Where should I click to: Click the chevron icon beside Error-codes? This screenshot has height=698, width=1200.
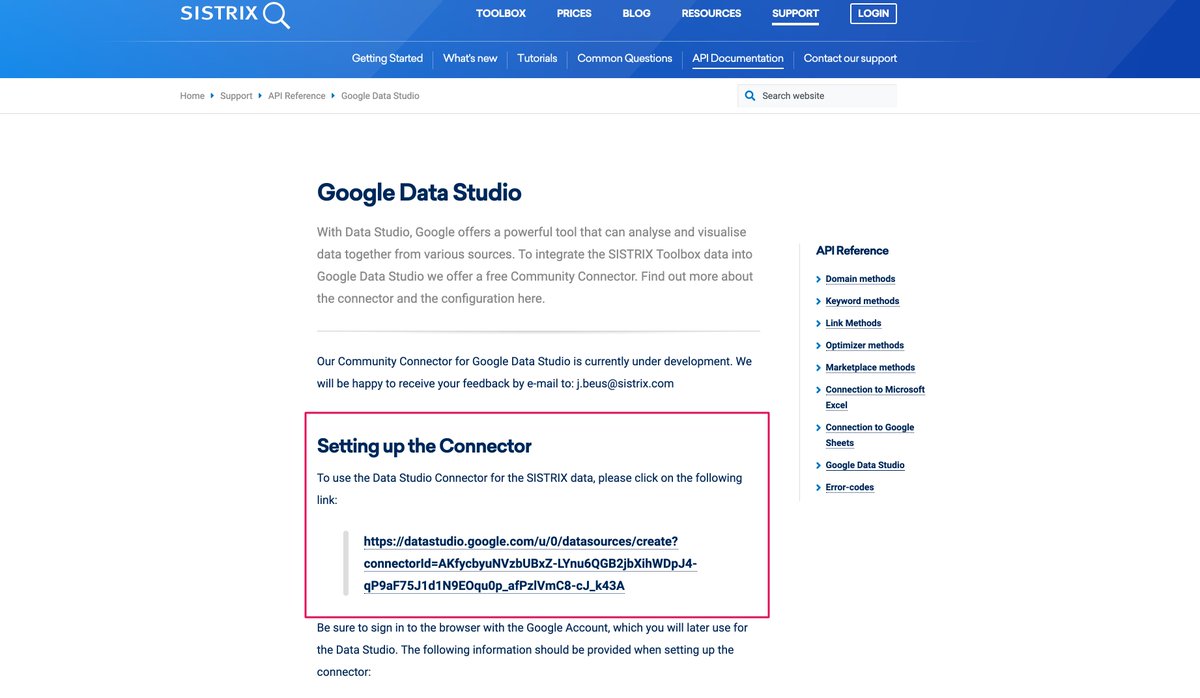[818, 487]
